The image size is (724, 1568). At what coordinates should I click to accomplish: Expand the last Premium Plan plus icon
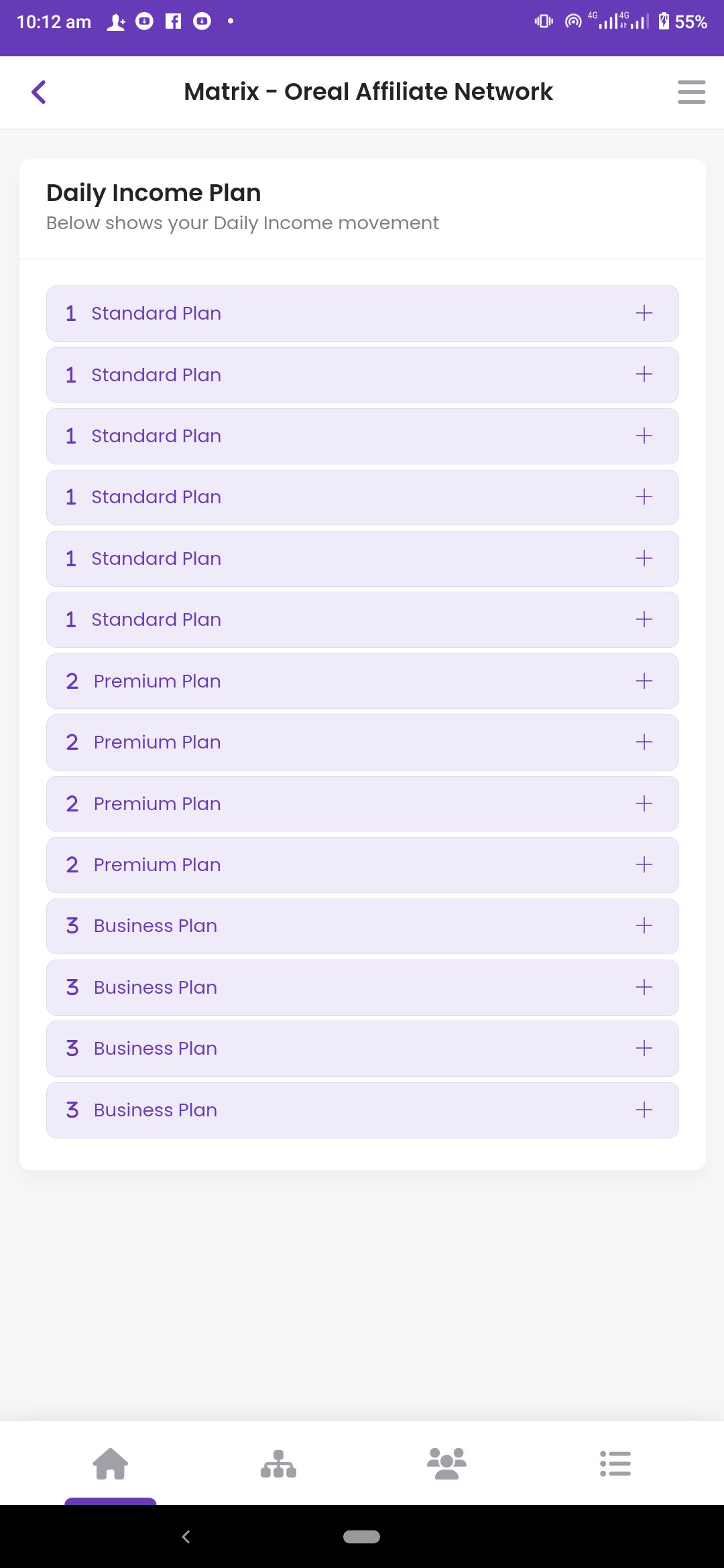(644, 864)
